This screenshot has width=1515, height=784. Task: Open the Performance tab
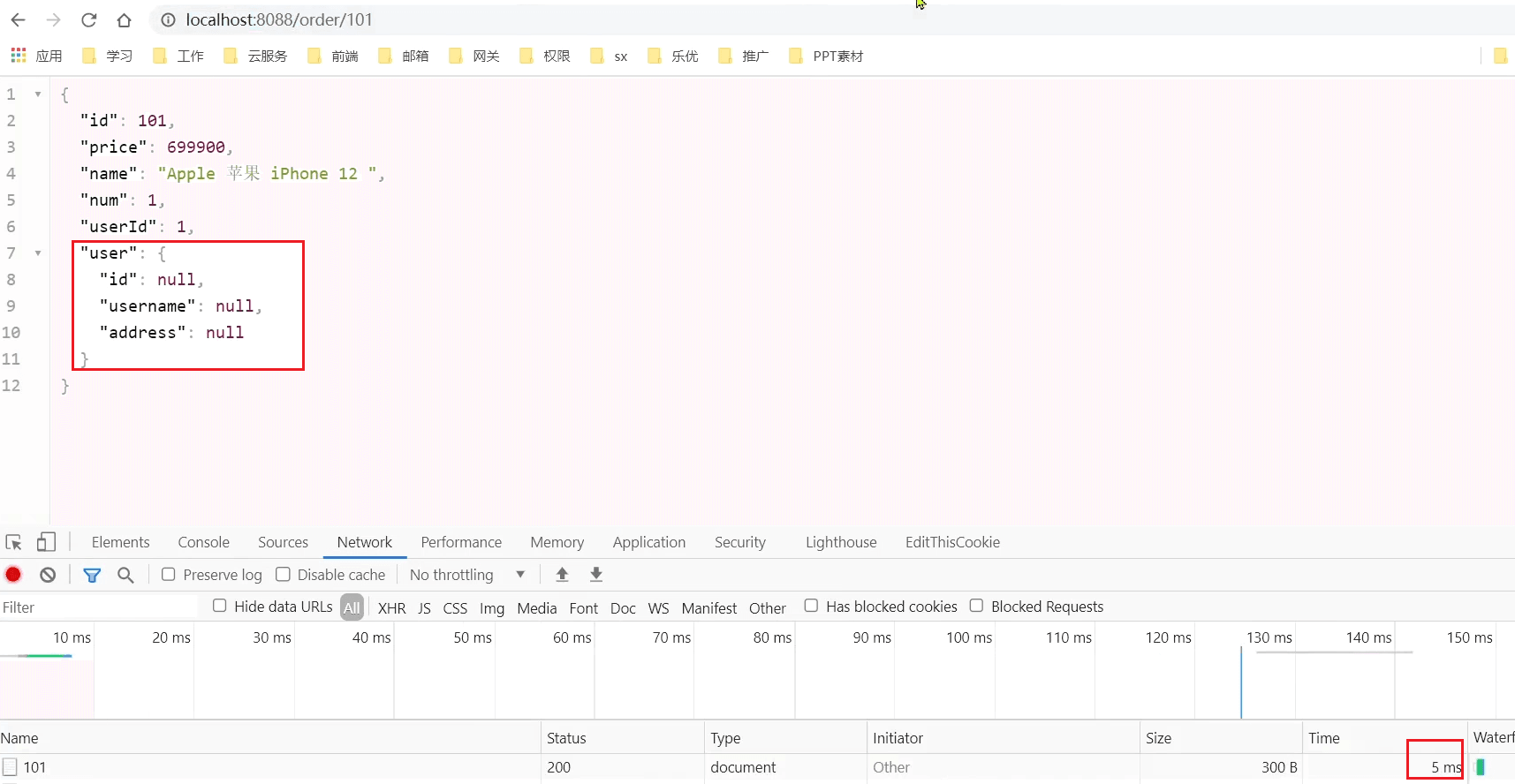460,542
